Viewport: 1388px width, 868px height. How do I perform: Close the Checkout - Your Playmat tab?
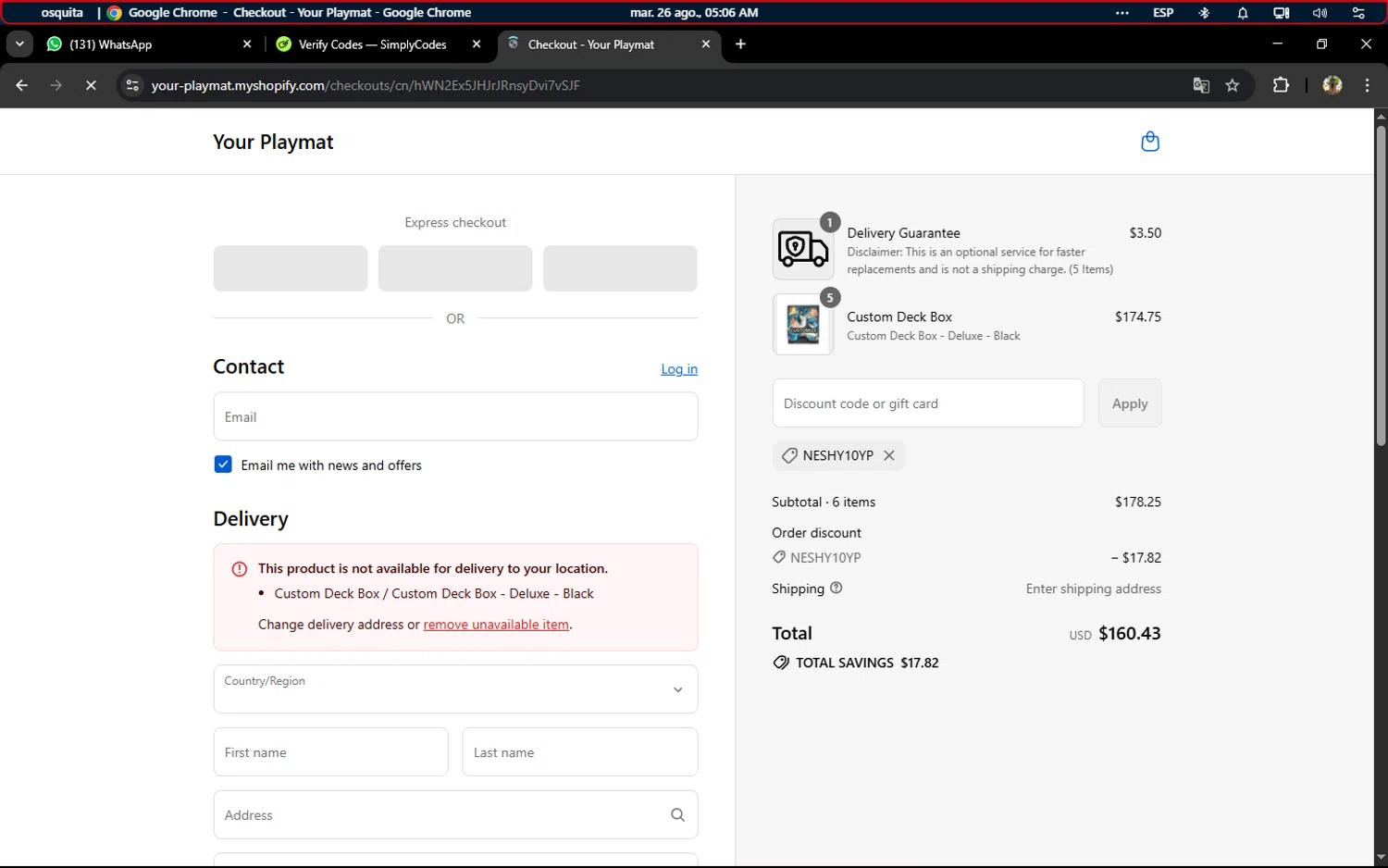[x=706, y=43]
